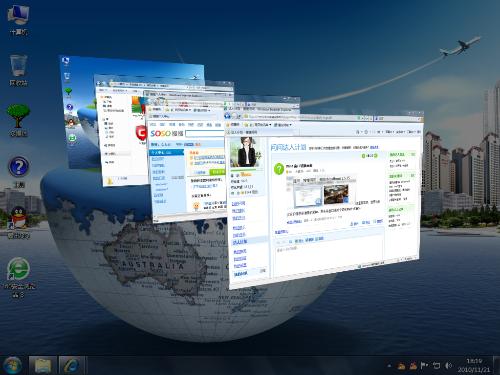
Task: Open Internet Explorer from the taskbar
Action: [x=71, y=365]
